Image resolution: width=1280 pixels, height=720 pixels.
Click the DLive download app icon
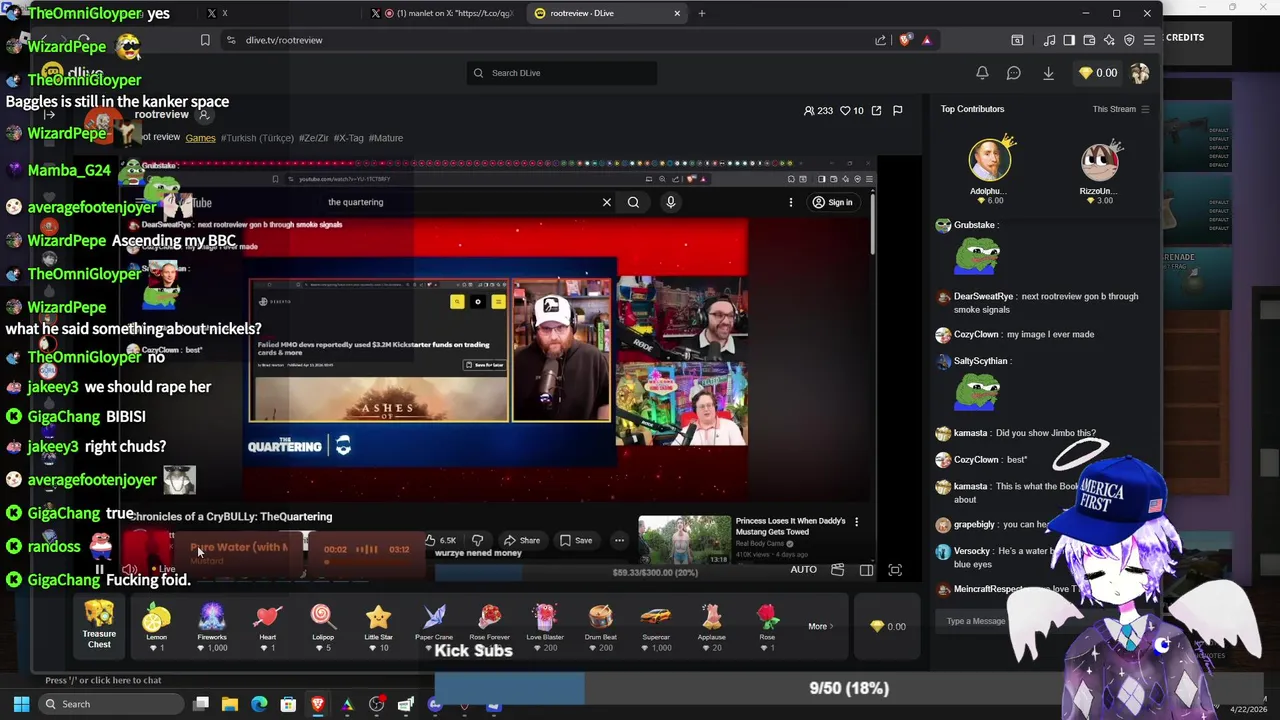pos(1048,73)
